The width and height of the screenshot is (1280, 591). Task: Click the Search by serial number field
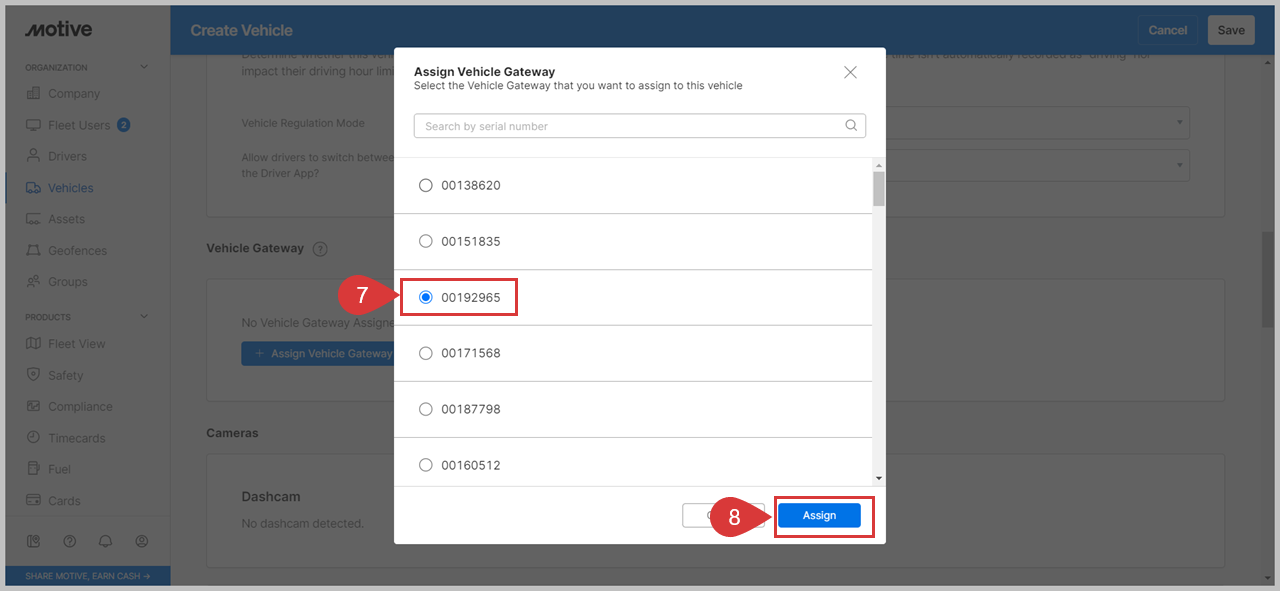(640, 126)
